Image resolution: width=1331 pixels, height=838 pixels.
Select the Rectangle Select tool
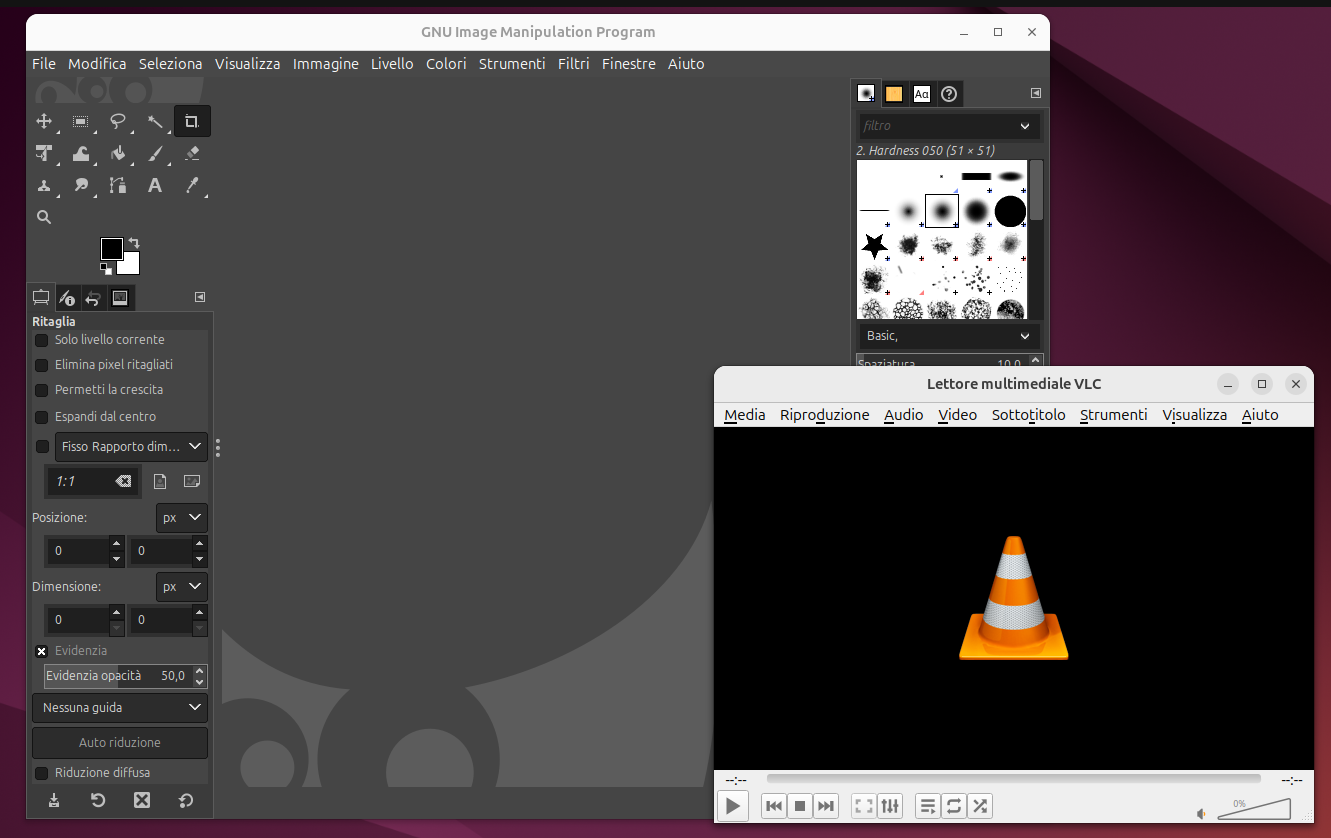click(81, 122)
